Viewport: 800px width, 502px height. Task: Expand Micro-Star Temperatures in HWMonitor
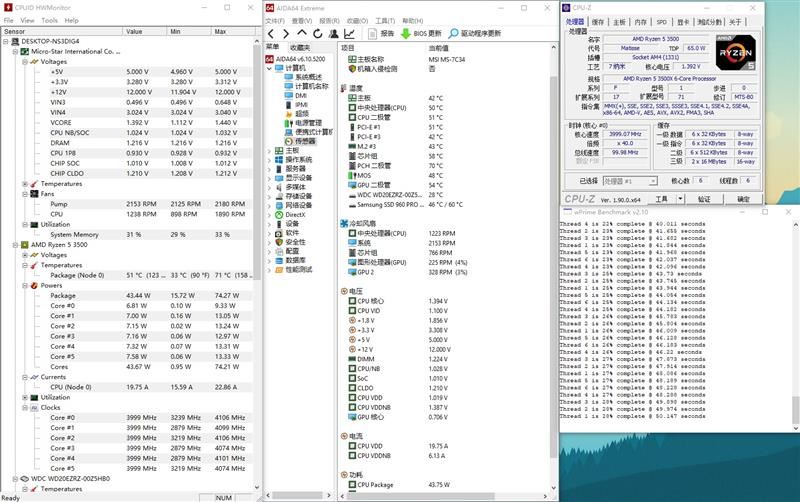(24, 184)
